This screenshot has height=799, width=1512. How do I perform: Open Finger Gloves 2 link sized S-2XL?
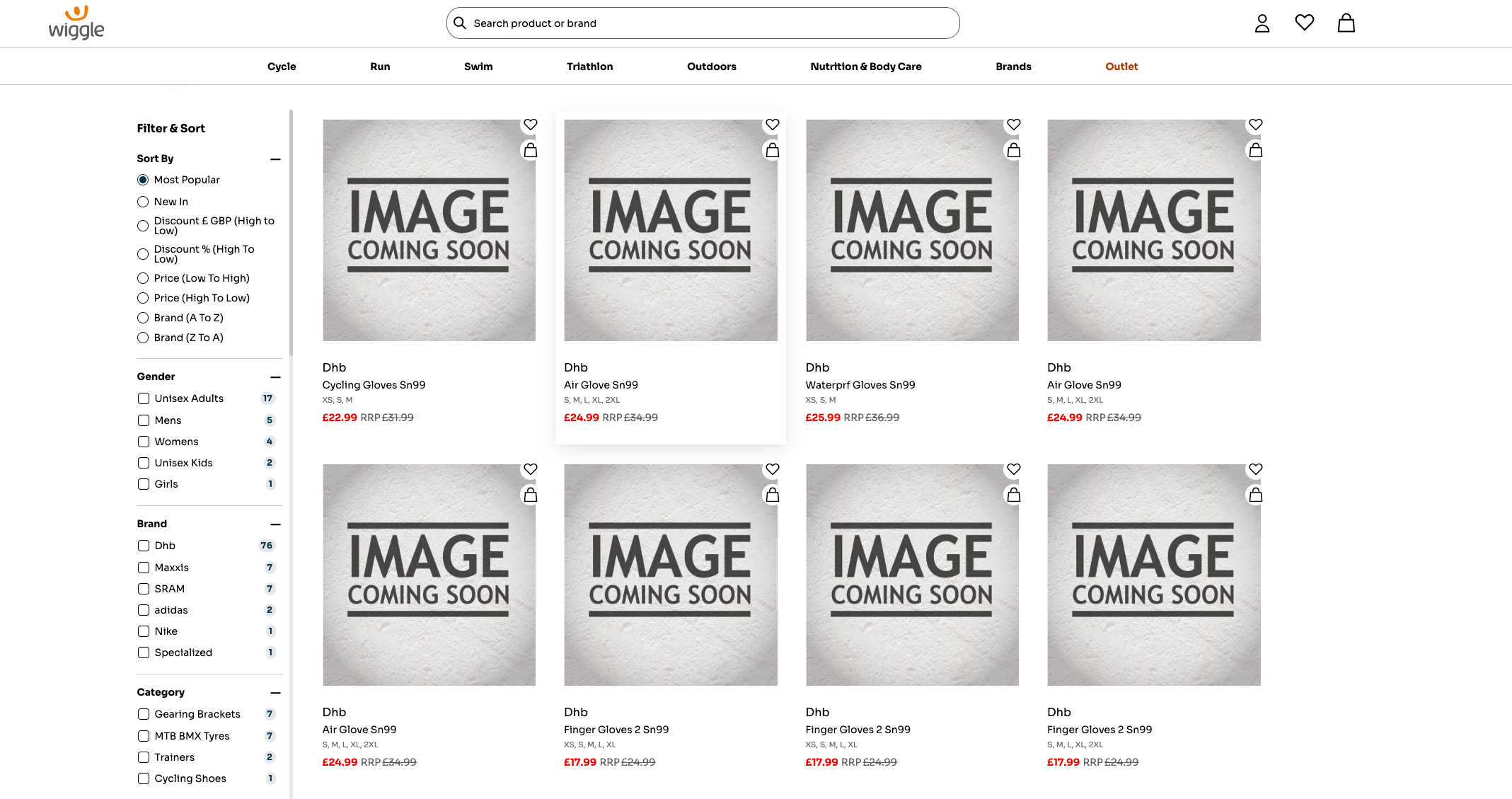[1100, 730]
